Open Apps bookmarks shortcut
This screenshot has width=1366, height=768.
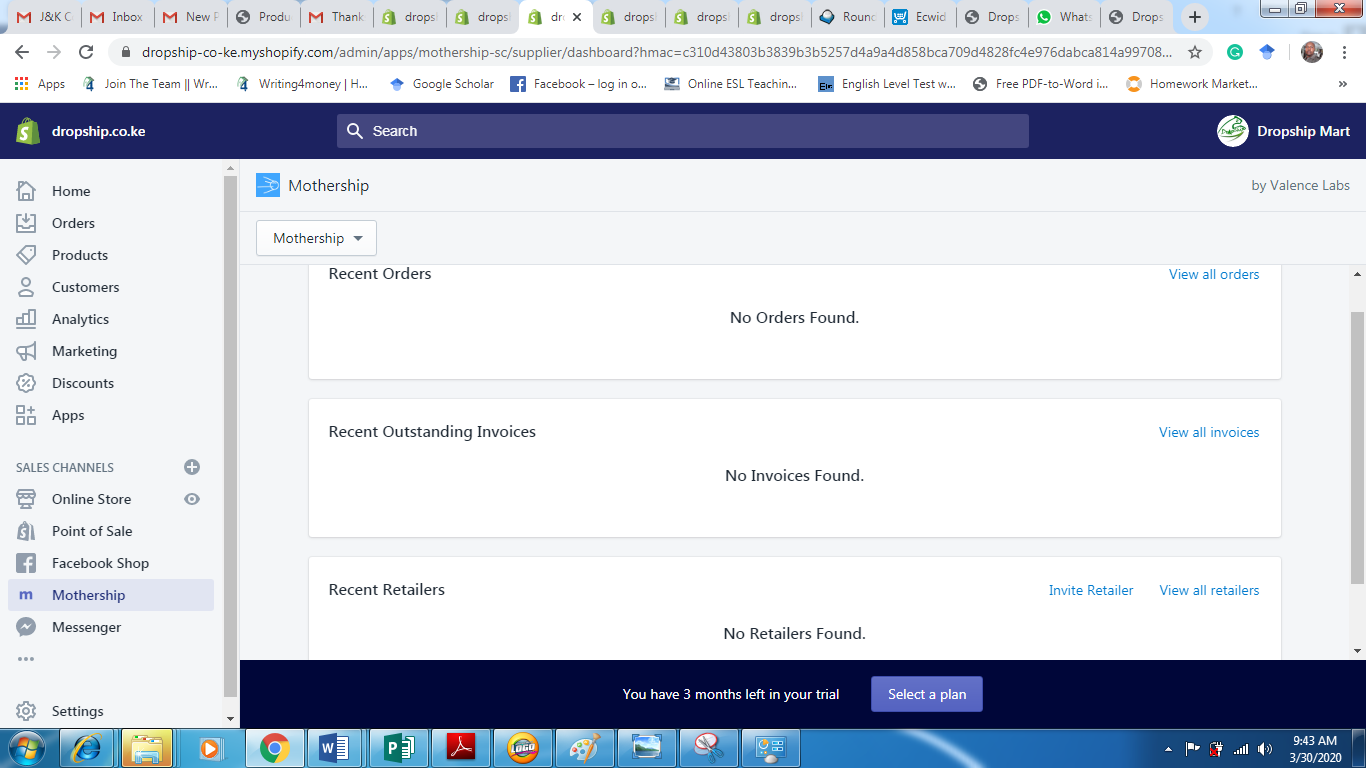point(40,84)
